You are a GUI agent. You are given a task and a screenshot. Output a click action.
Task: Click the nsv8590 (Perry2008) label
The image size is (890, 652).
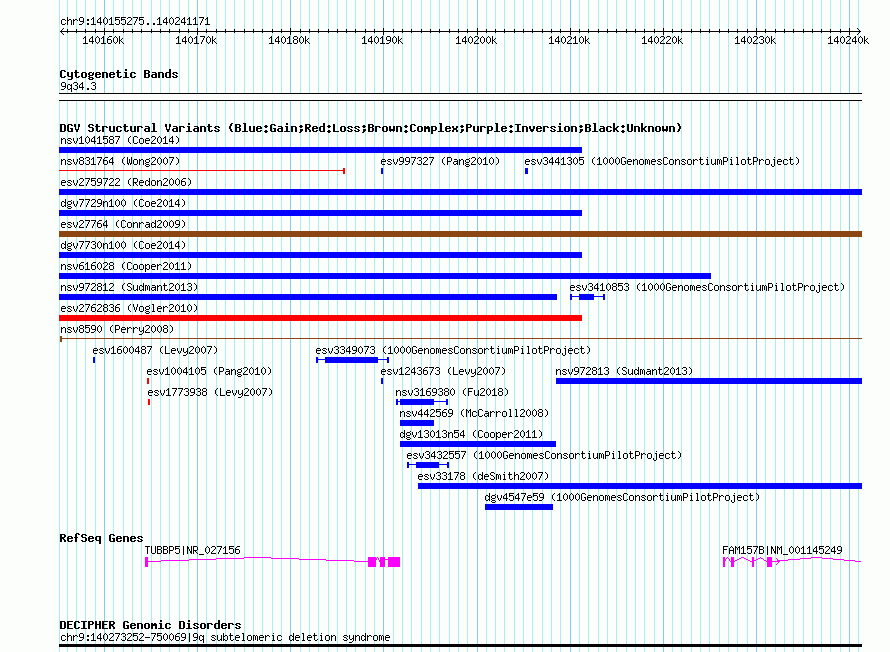117,329
